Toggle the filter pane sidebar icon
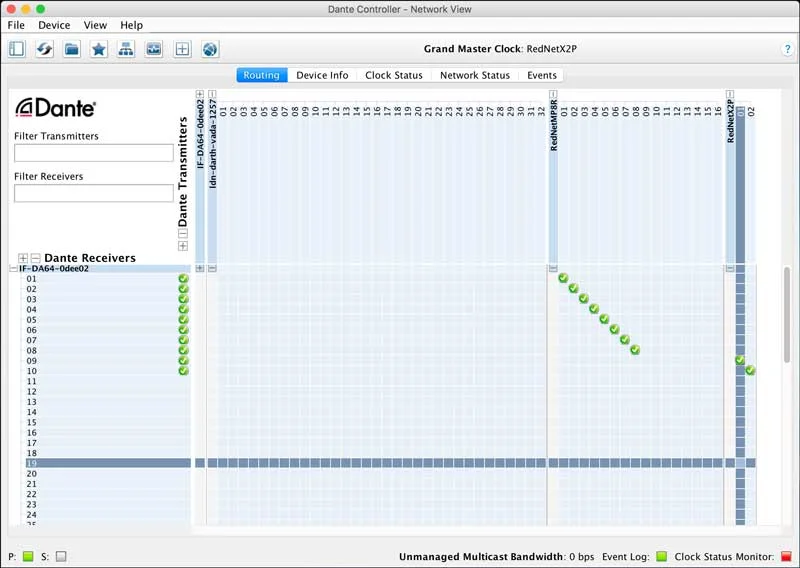 [x=17, y=49]
